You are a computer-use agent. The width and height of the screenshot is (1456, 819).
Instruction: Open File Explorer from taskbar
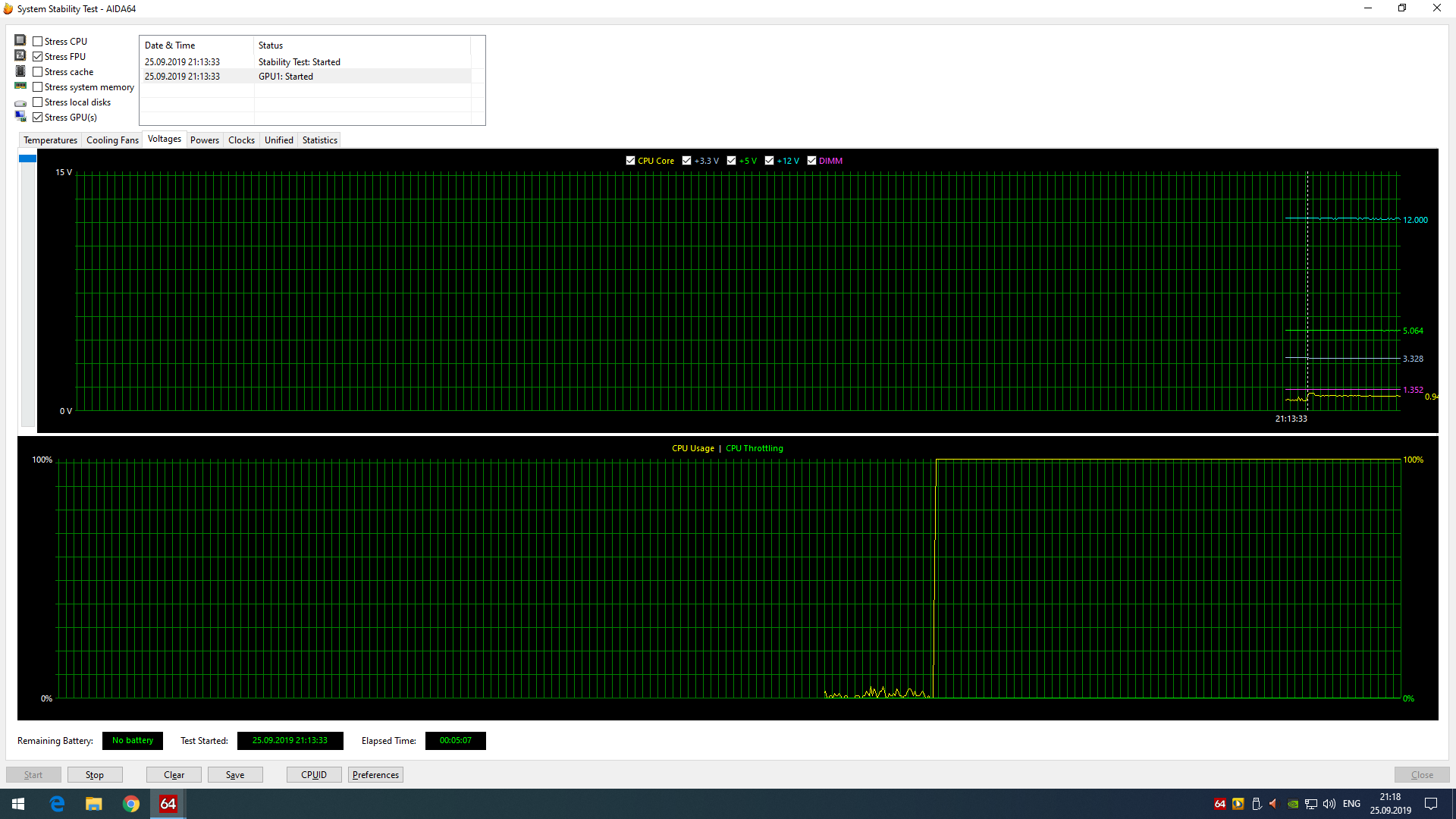pyautogui.click(x=94, y=804)
